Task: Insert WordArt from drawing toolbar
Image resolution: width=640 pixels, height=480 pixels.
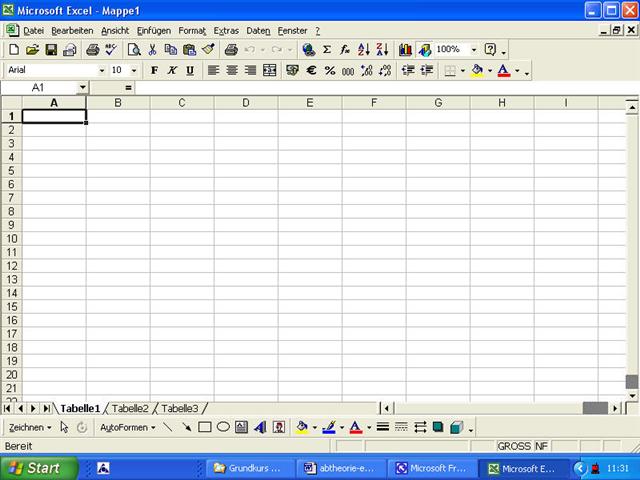Action: point(260,427)
